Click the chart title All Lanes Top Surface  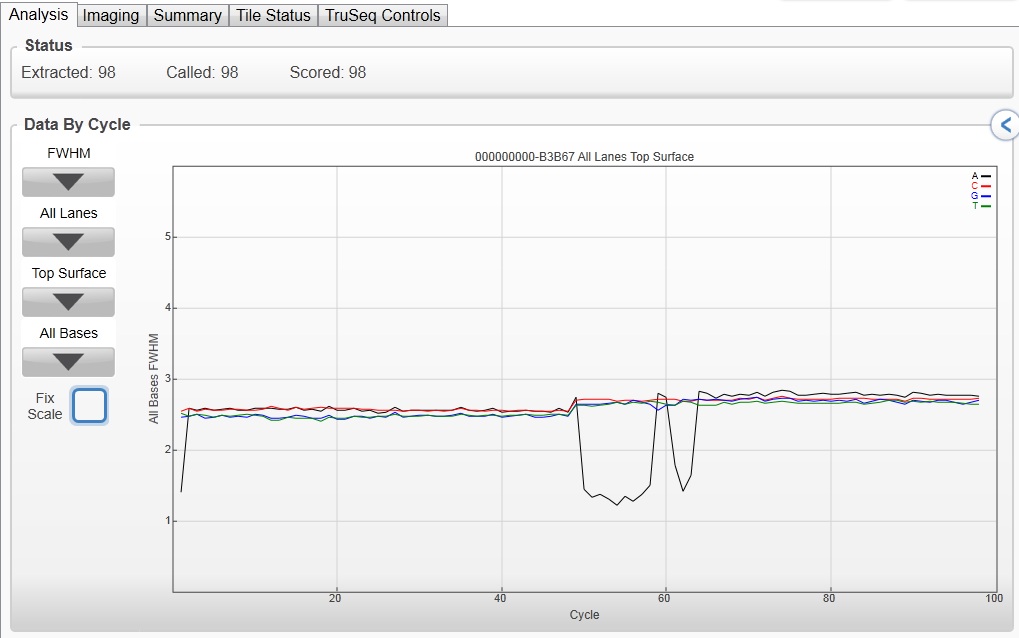584,157
